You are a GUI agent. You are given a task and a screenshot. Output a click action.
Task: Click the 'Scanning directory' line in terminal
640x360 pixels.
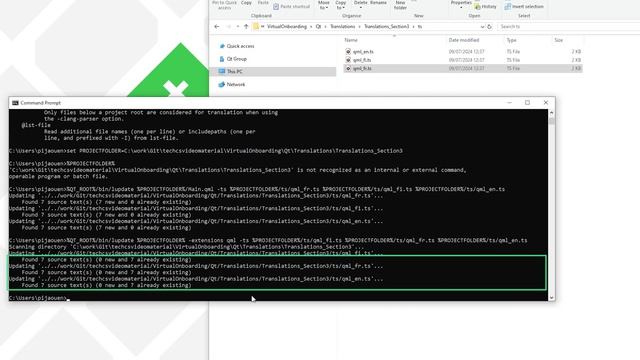point(187,247)
